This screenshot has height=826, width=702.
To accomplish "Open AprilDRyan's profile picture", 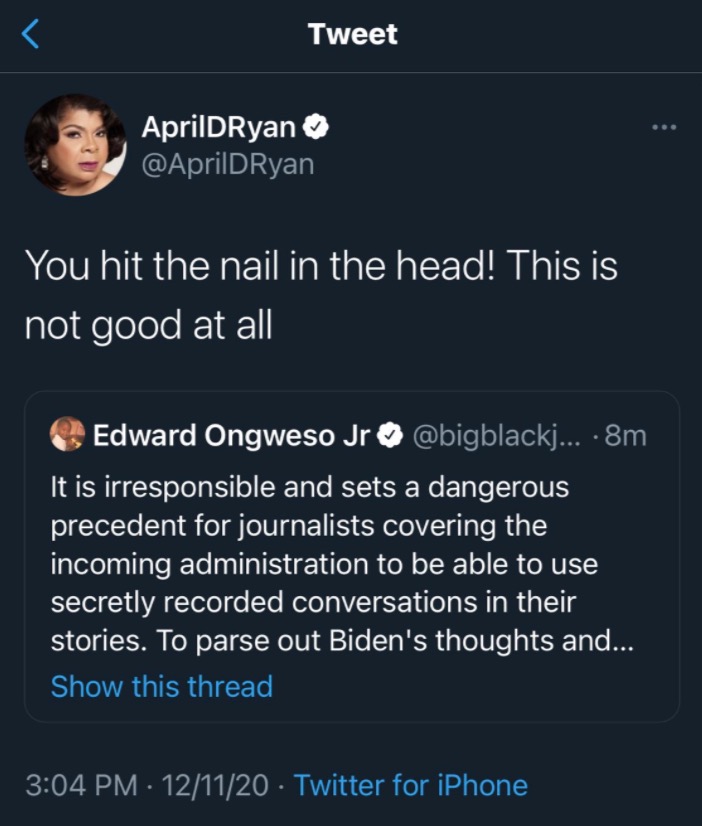I will (76, 145).
